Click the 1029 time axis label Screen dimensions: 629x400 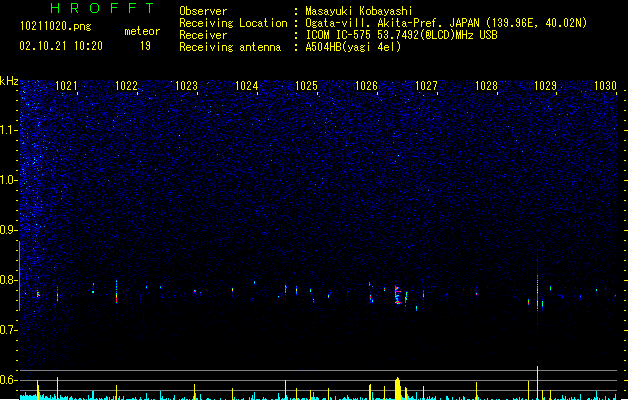coord(546,86)
